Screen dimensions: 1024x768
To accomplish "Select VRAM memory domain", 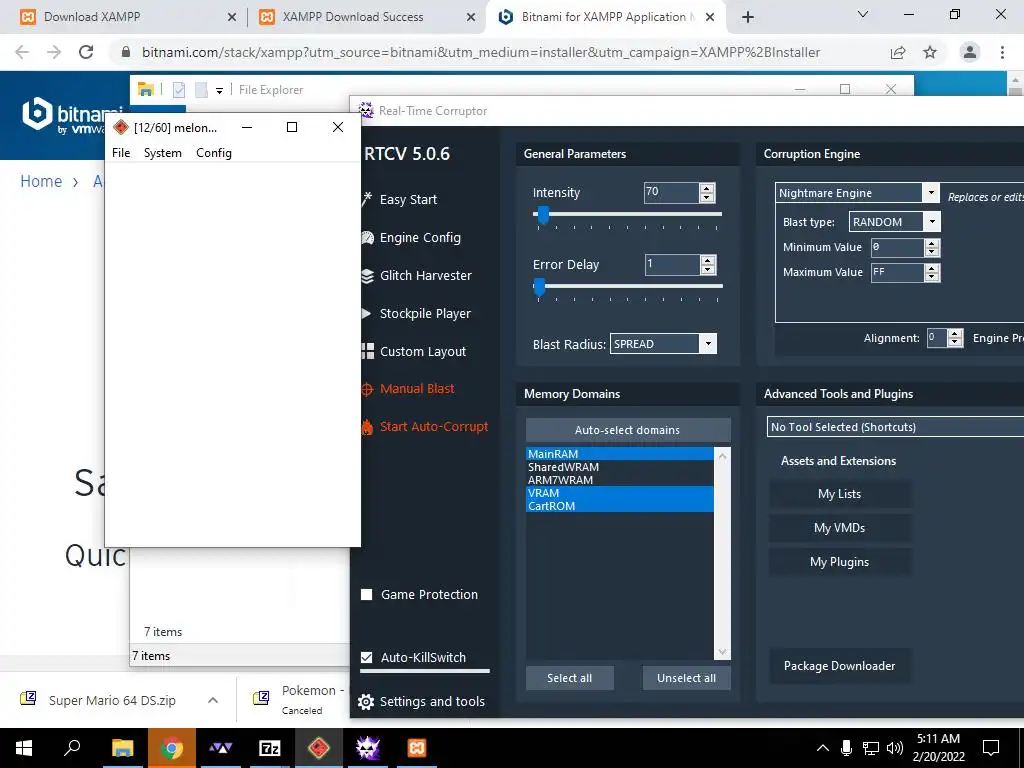I will 620,493.
